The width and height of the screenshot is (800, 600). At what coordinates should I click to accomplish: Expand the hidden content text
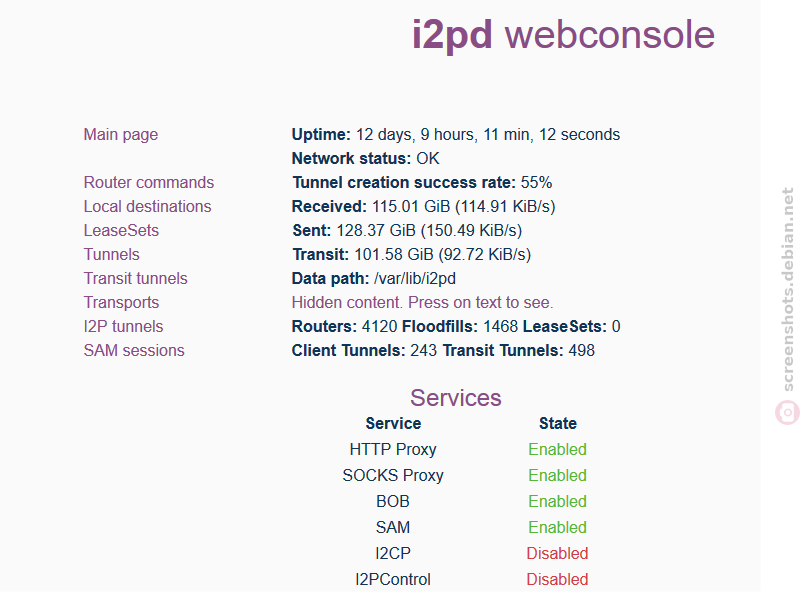coord(422,303)
